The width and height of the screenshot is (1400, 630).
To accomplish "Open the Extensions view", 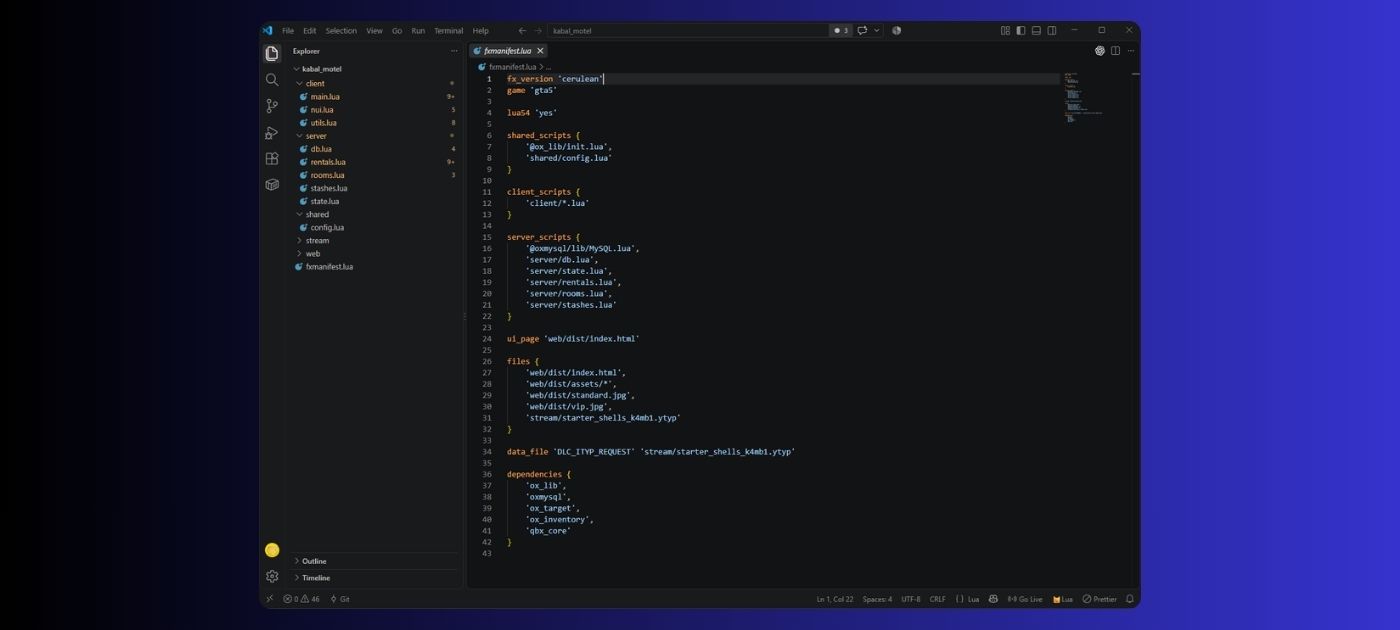I will pyautogui.click(x=272, y=158).
